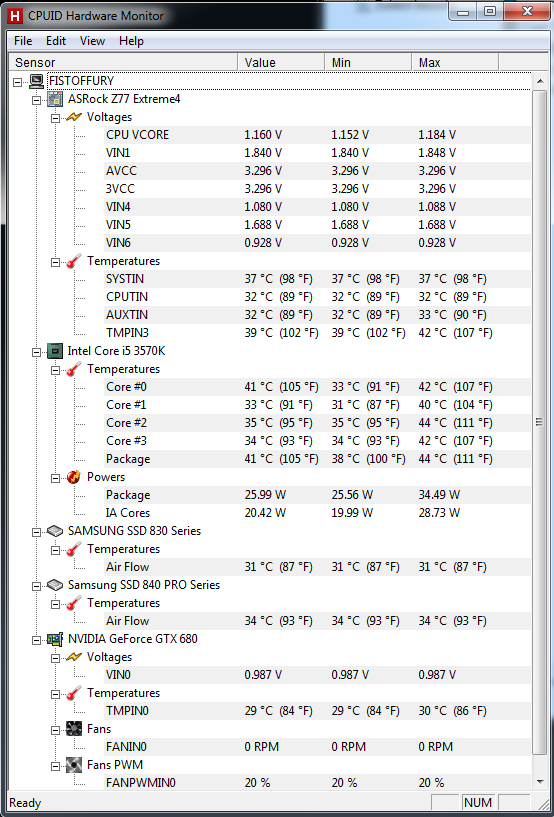Select the AVCC voltage row

[x=317, y=171]
